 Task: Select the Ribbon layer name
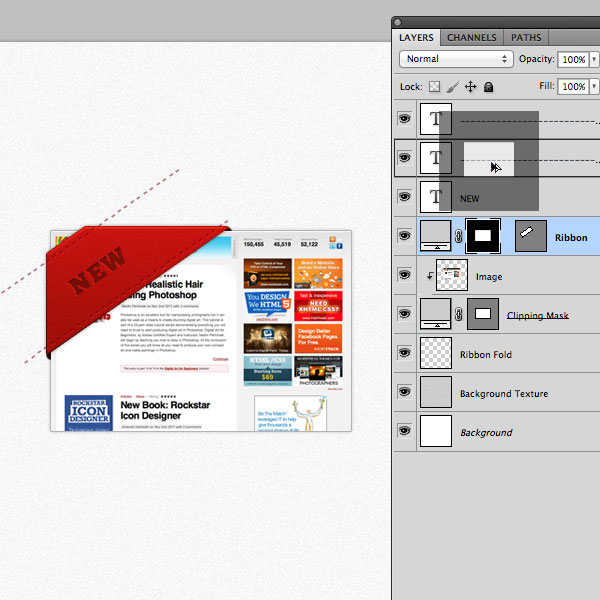coord(571,238)
